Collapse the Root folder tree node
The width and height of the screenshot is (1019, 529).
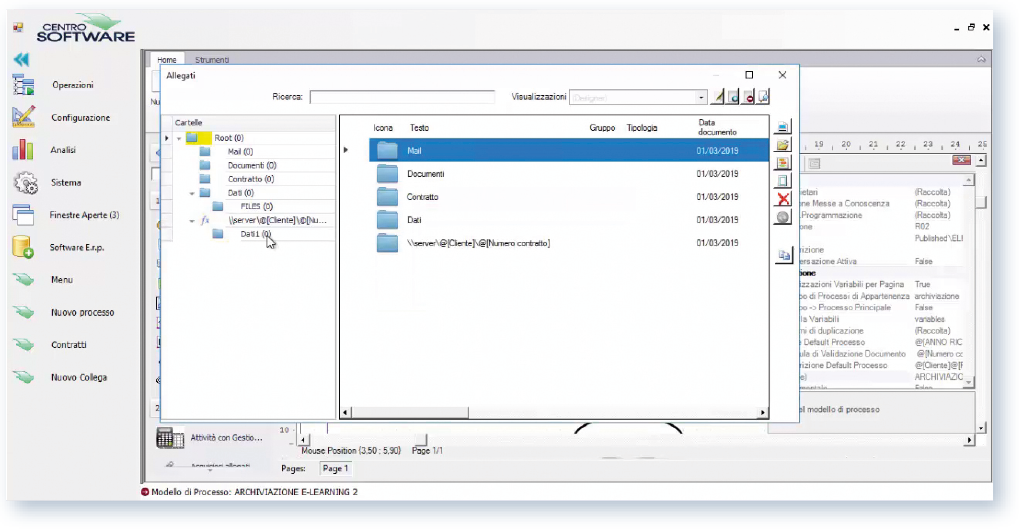(x=179, y=138)
